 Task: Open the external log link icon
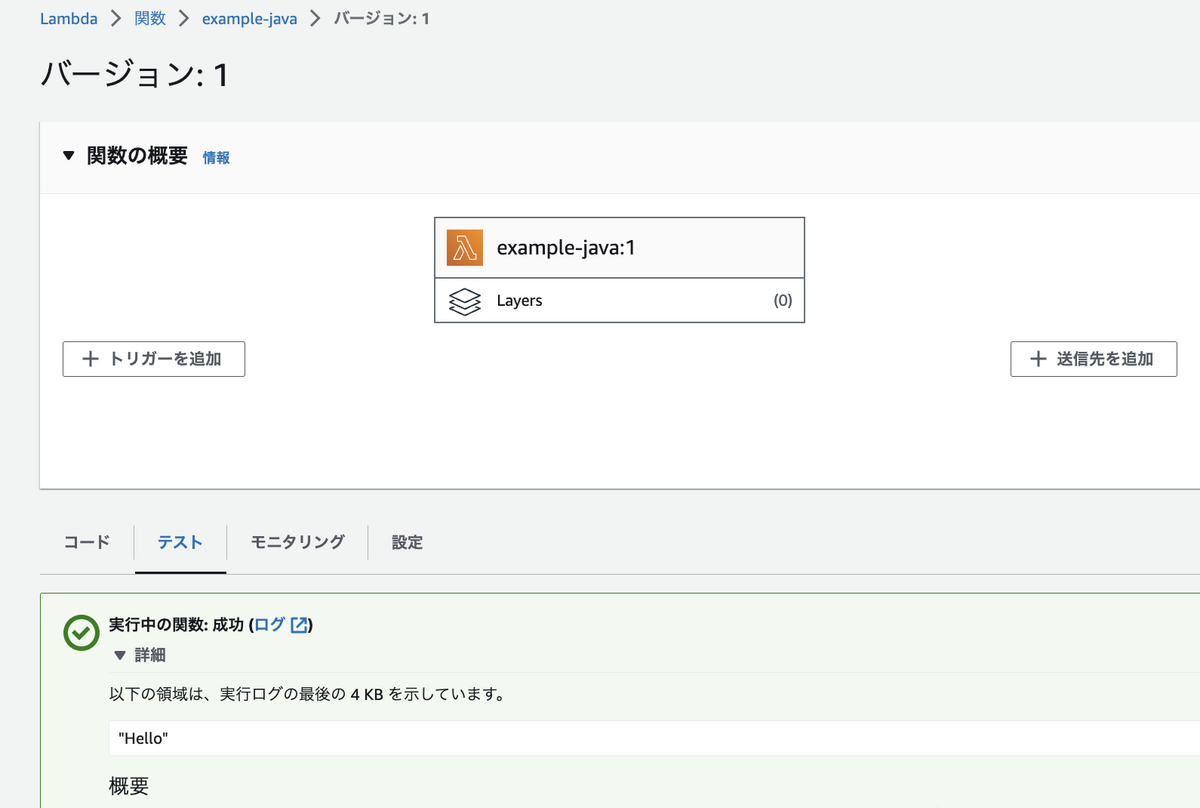tap(300, 625)
